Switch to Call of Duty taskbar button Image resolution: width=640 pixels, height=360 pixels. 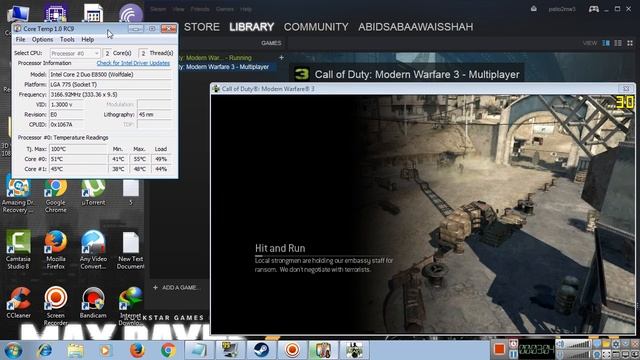tap(354, 350)
